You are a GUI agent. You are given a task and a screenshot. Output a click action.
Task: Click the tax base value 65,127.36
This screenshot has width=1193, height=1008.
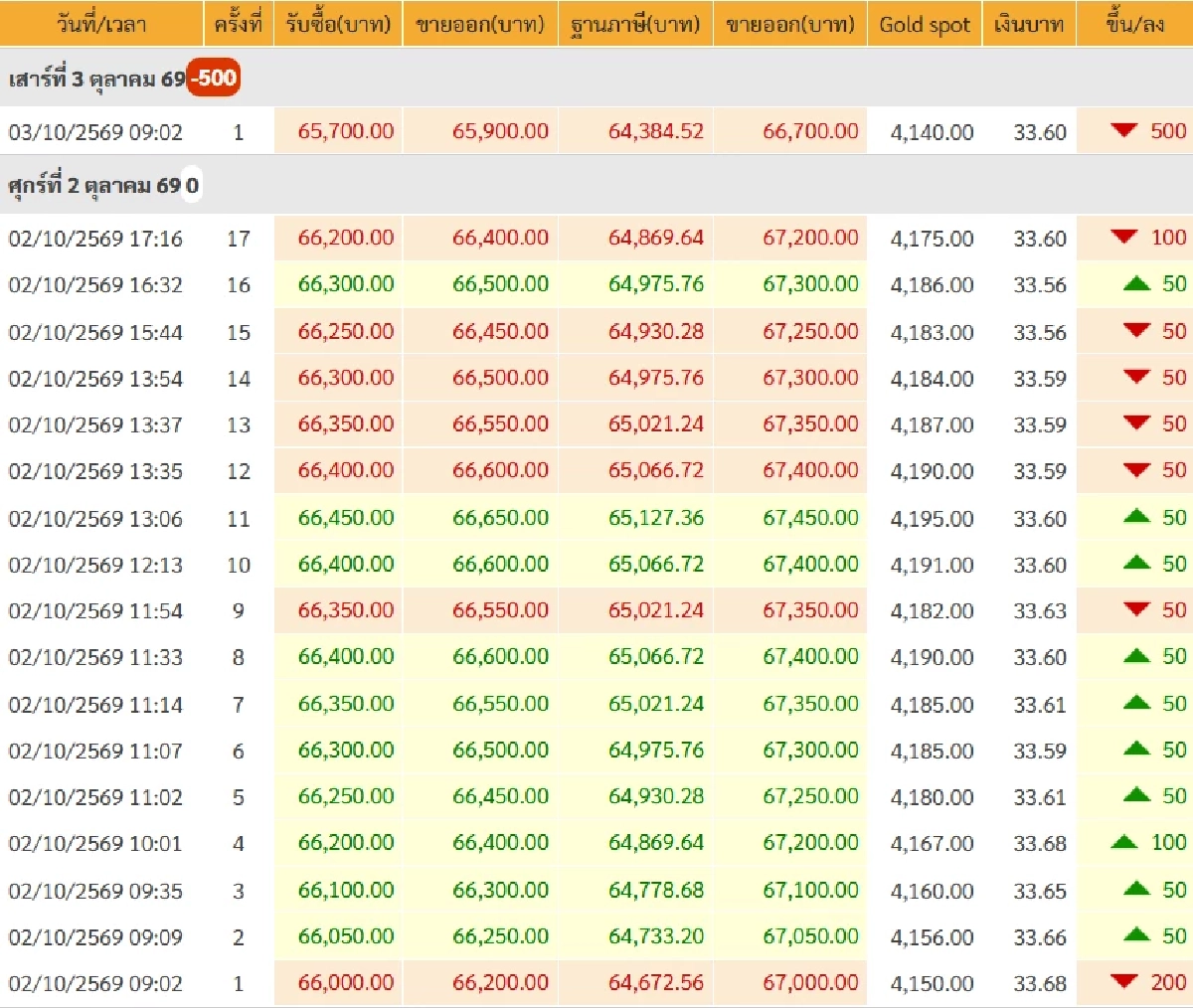(656, 517)
